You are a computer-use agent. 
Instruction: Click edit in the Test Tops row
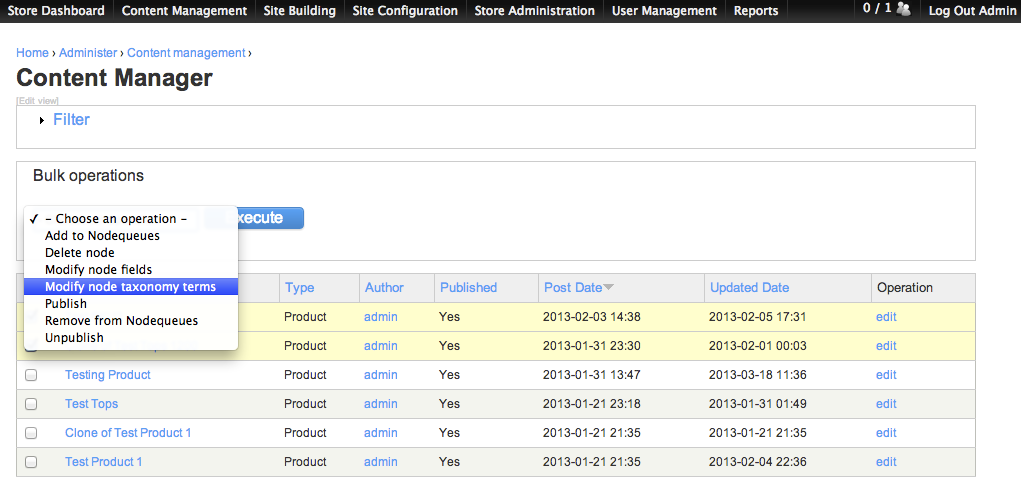click(886, 404)
